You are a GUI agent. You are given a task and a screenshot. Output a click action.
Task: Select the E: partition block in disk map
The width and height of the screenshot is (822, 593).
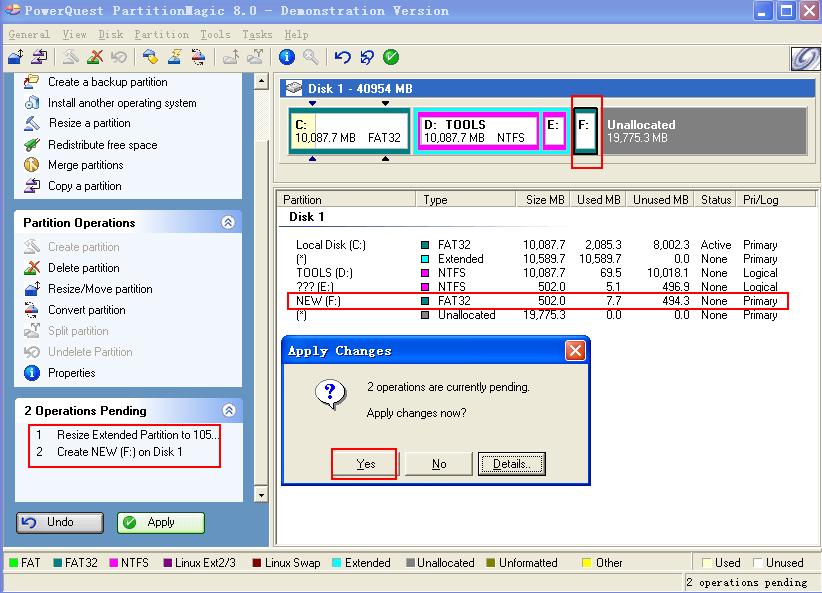pos(554,131)
